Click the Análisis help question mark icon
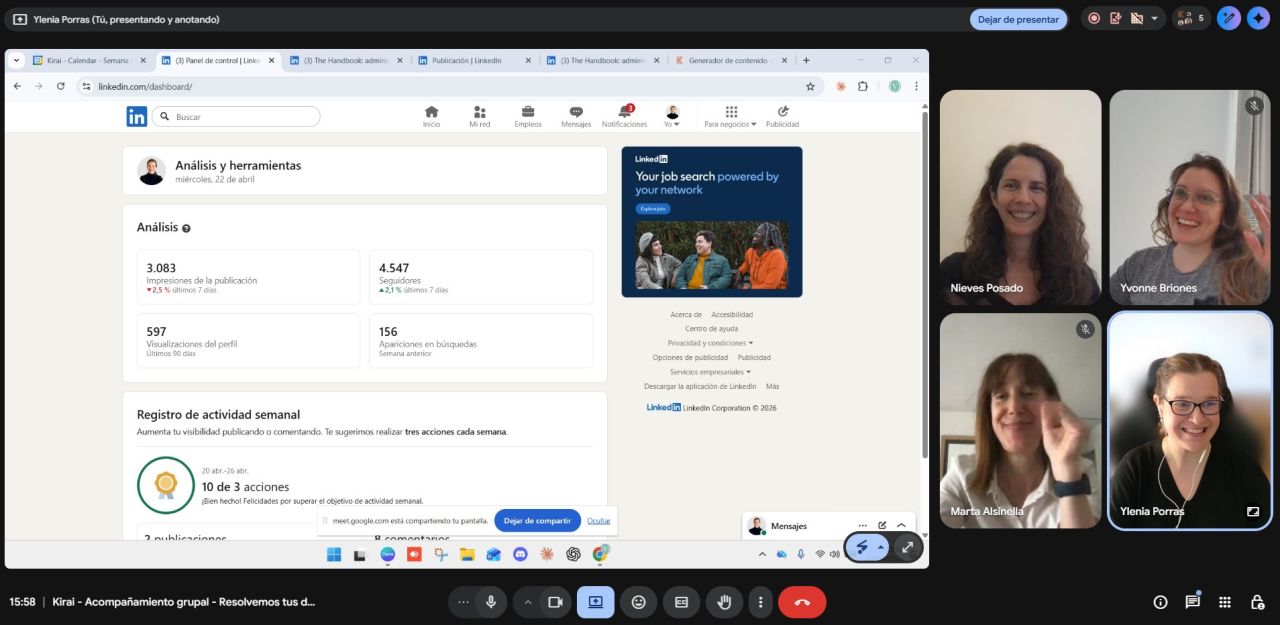 (186, 228)
